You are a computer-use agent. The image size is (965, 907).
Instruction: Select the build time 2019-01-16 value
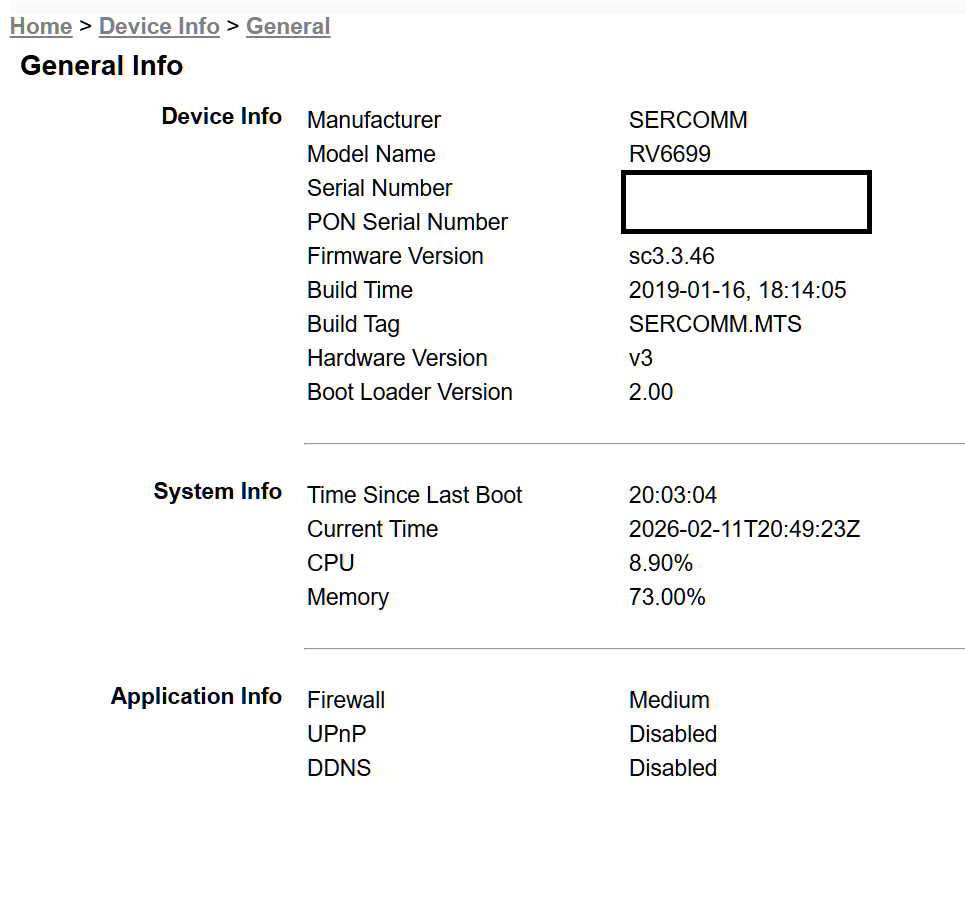pyautogui.click(x=737, y=290)
